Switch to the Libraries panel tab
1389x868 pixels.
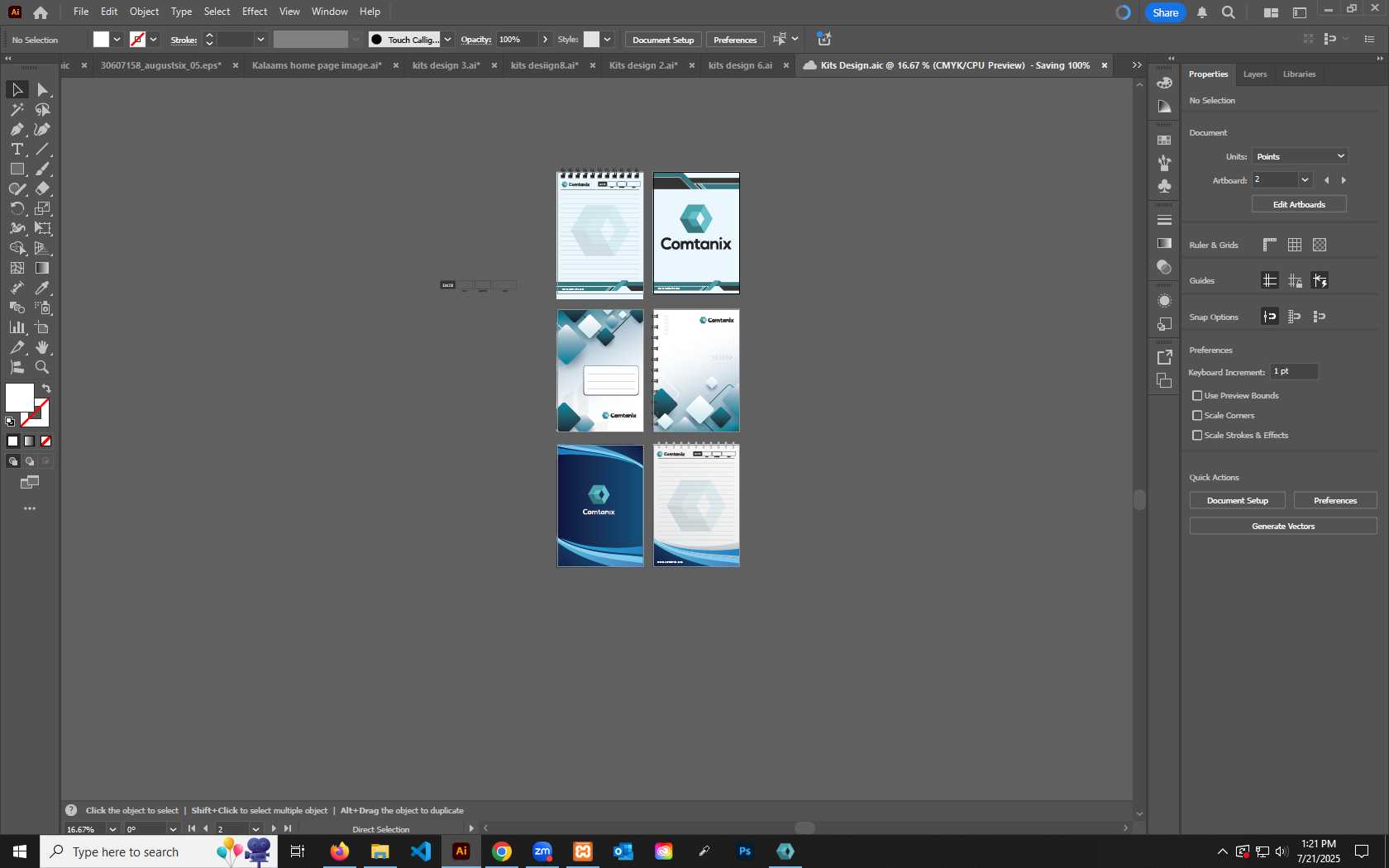1299,74
